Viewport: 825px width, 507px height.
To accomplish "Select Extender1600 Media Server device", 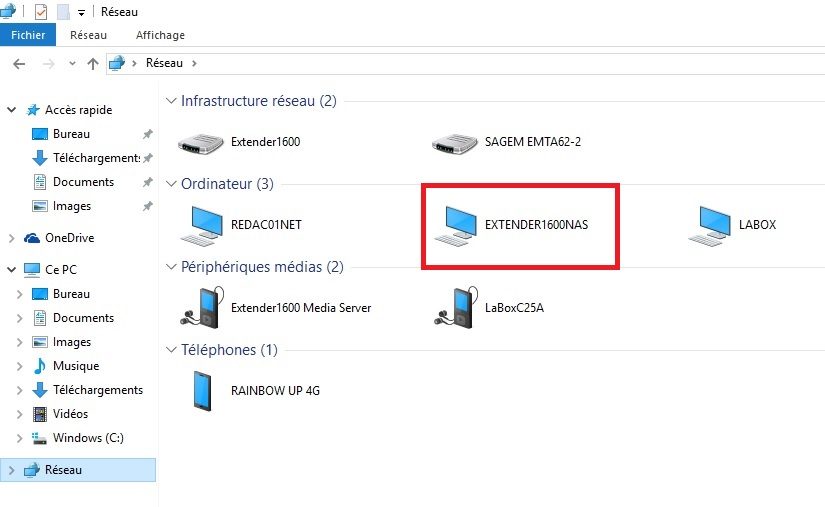I will pos(275,308).
